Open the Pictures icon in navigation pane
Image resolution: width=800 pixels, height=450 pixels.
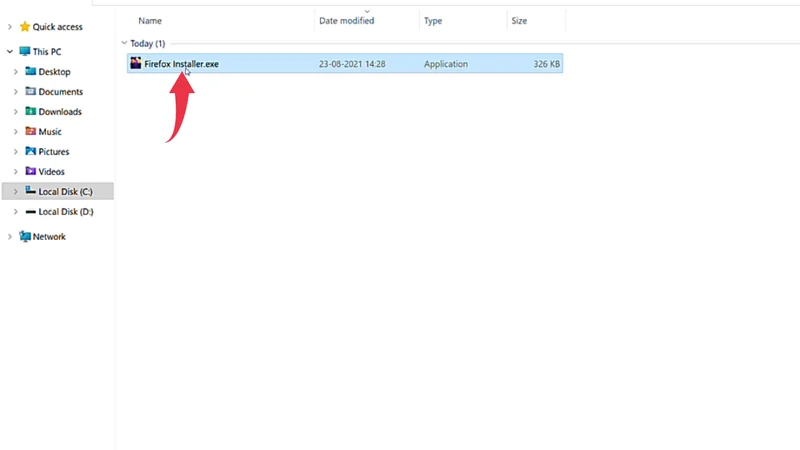coord(31,152)
